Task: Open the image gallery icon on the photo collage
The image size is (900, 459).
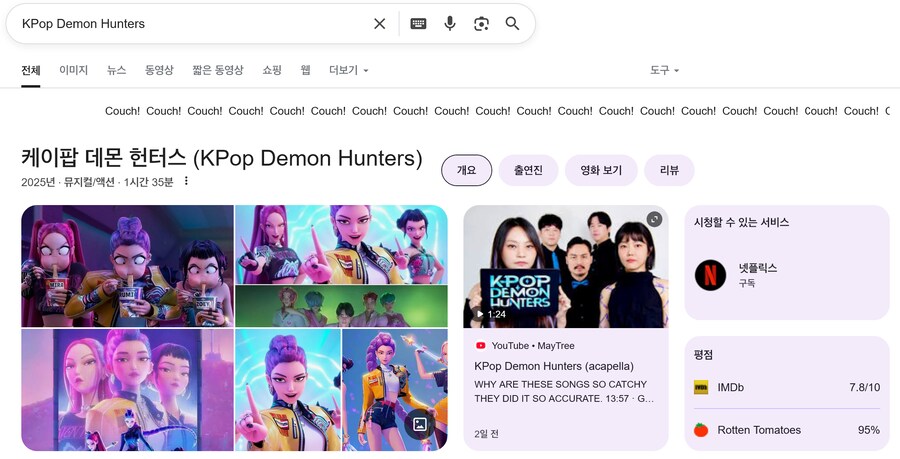Action: pos(420,425)
